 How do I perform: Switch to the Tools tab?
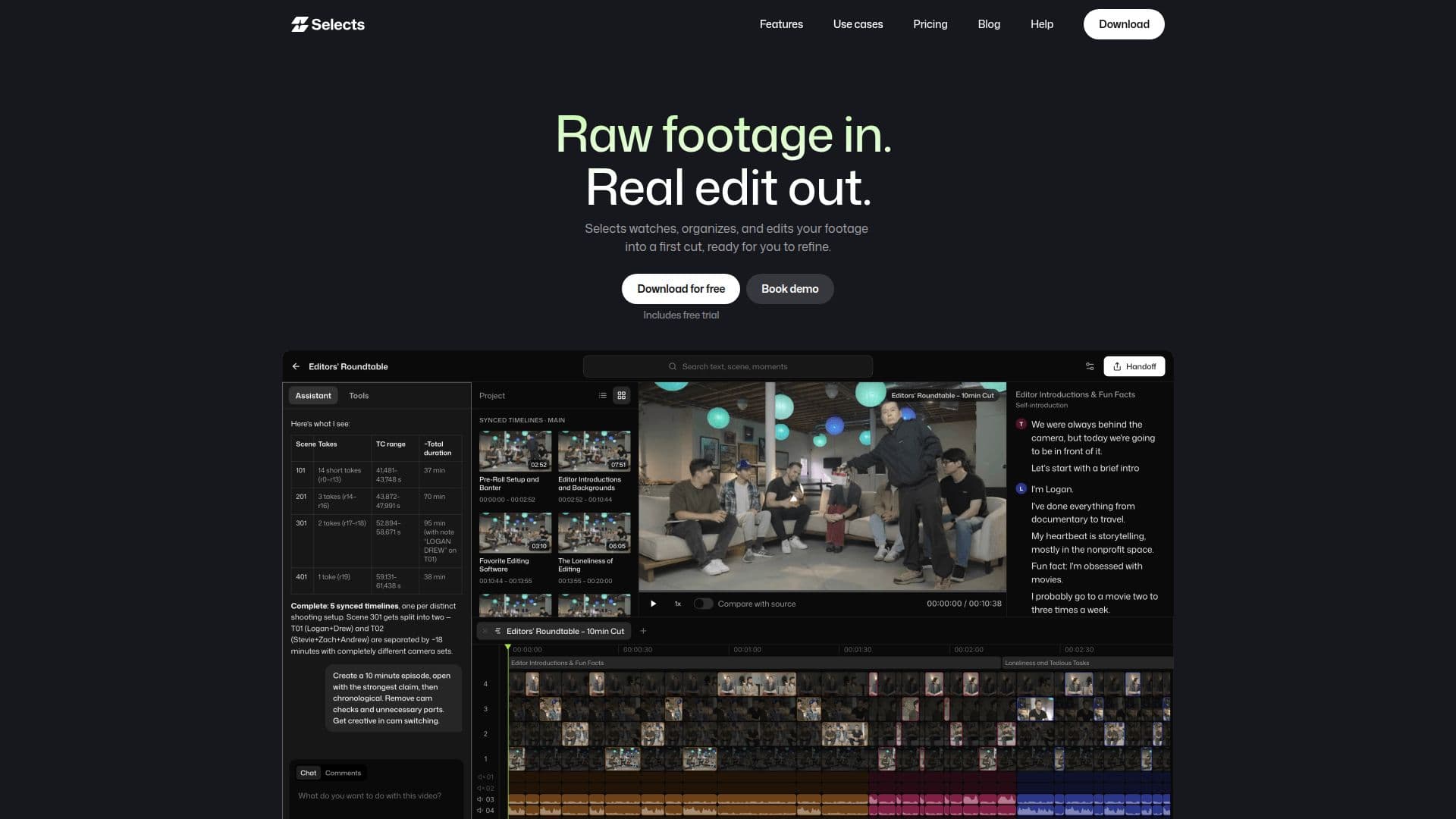point(359,396)
